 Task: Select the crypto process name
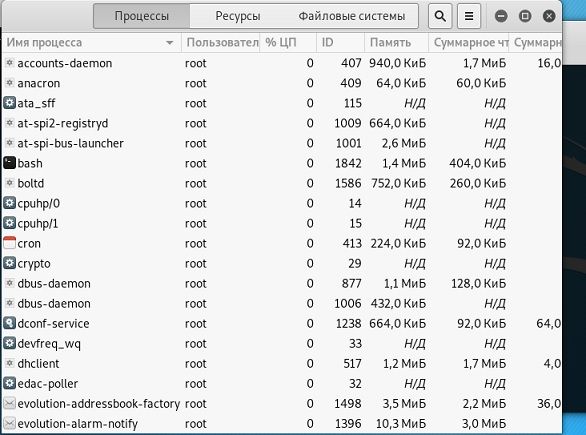click(x=34, y=263)
